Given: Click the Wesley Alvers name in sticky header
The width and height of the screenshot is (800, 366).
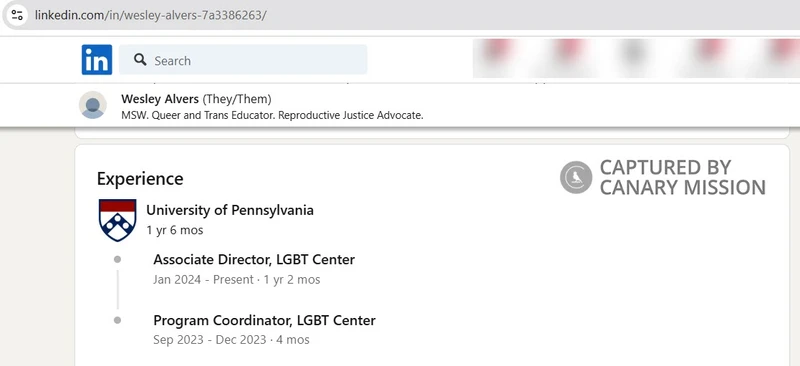Looking at the screenshot, I should 160,99.
